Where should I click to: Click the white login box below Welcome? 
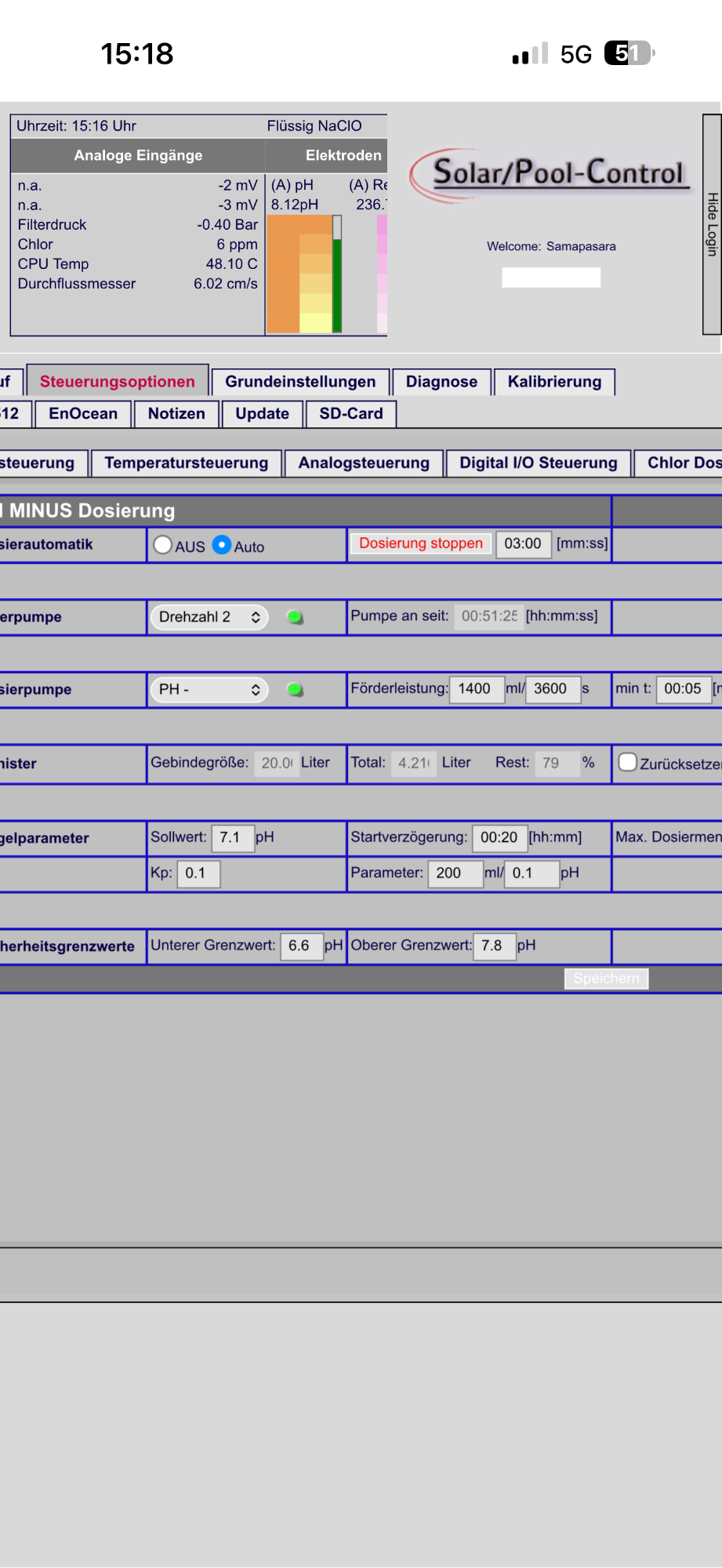tap(551, 278)
